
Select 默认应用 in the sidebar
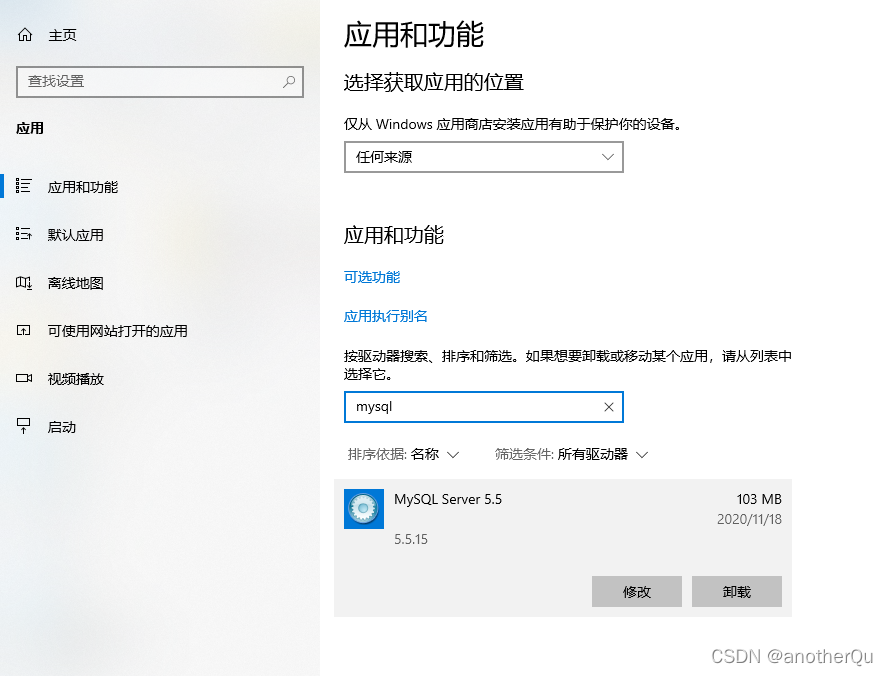pos(76,235)
